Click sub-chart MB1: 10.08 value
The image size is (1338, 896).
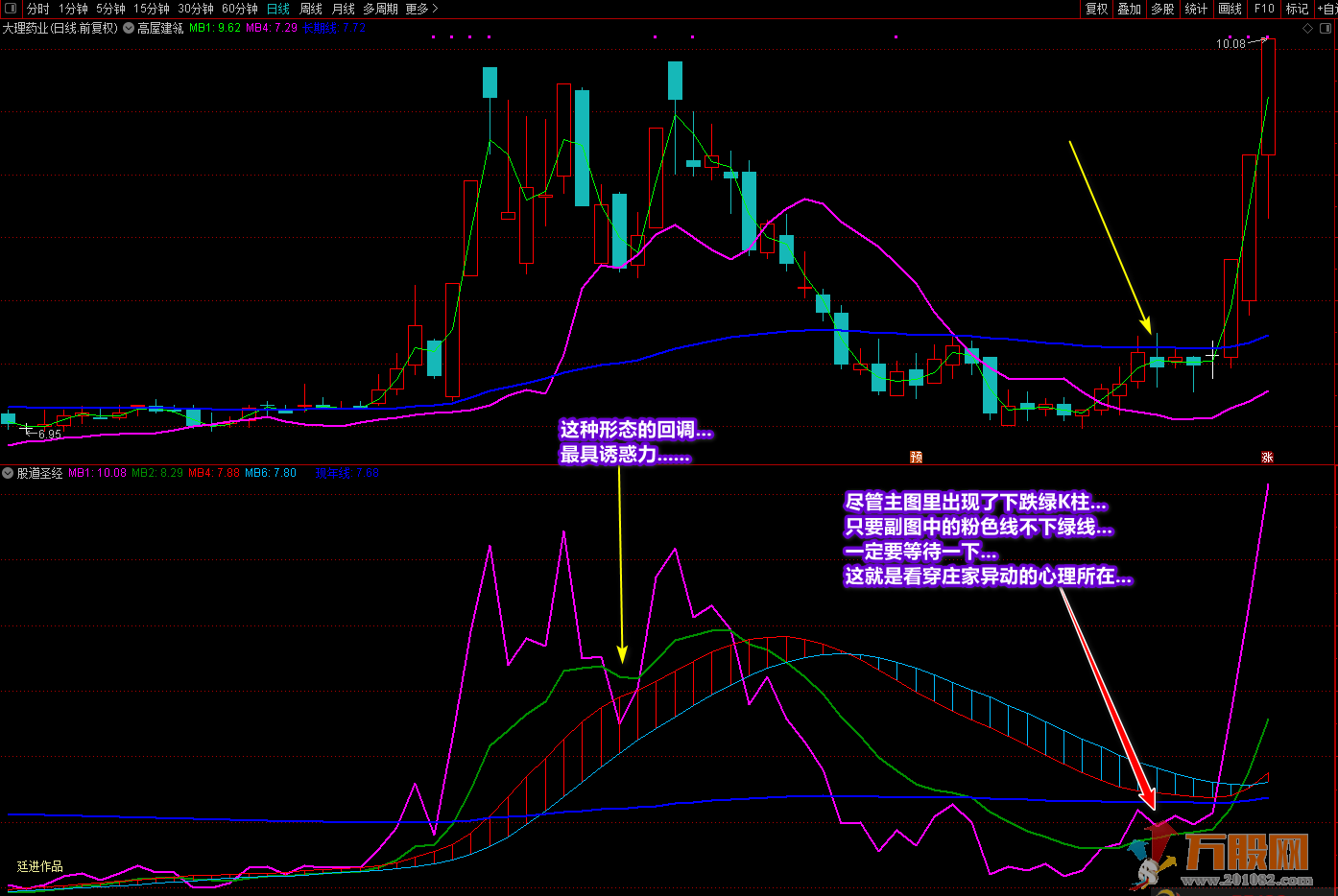(97, 473)
